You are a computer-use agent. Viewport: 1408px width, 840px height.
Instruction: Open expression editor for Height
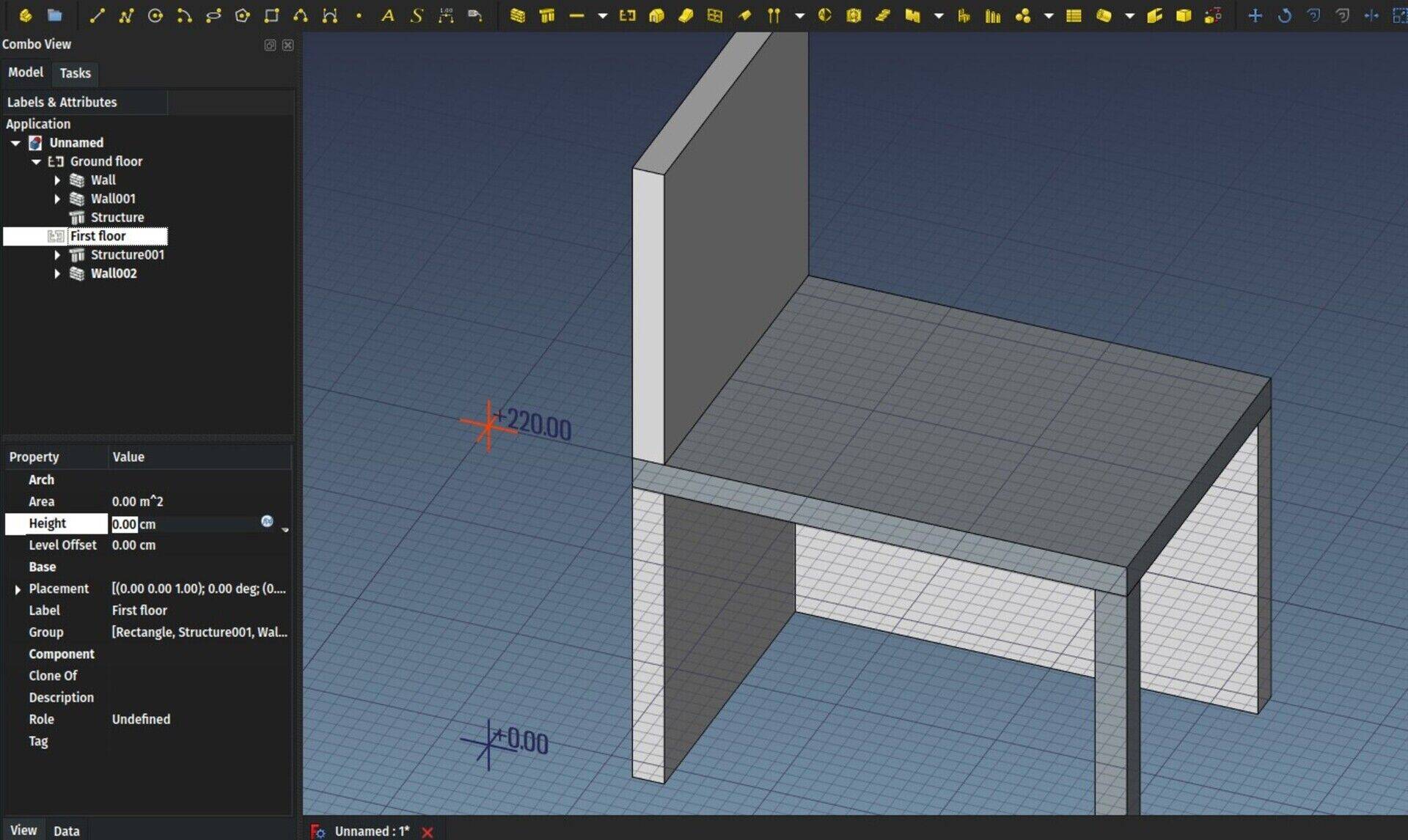[x=267, y=521]
